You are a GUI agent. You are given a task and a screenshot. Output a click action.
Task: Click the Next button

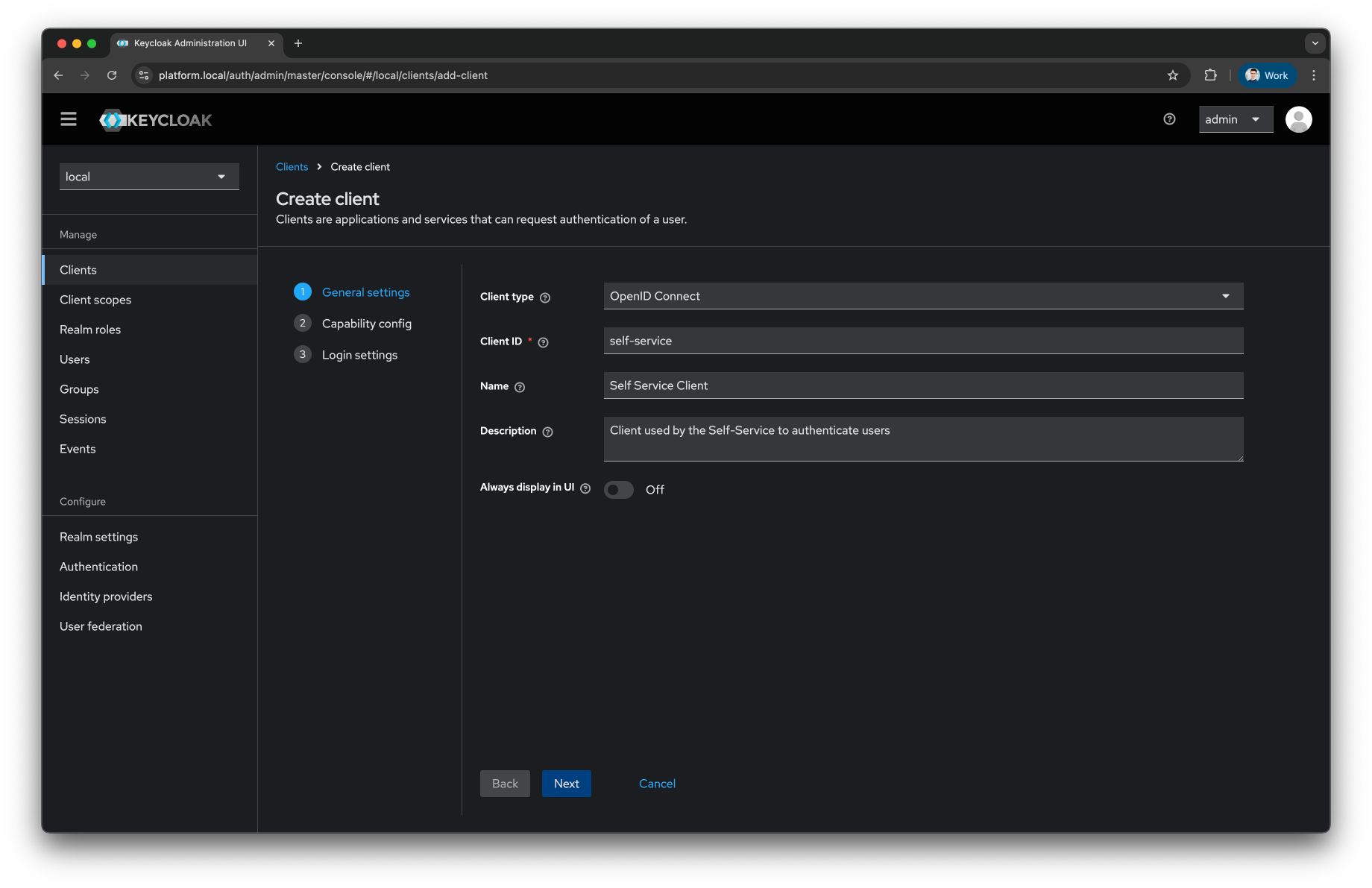point(566,784)
